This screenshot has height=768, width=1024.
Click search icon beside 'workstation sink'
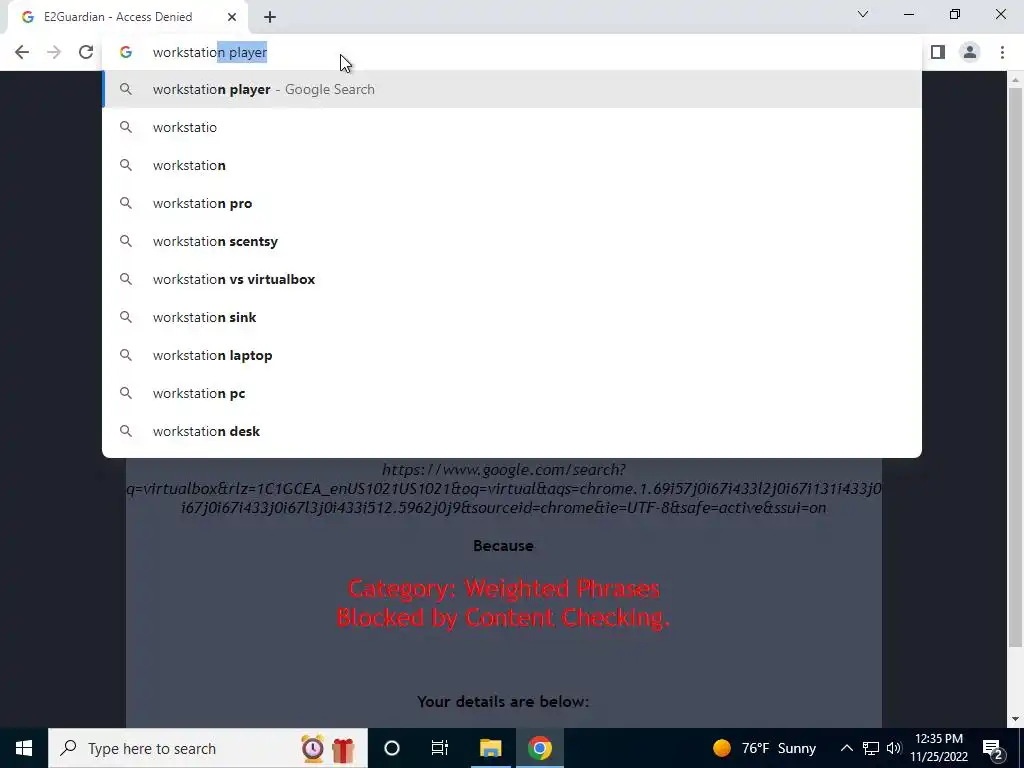(126, 317)
